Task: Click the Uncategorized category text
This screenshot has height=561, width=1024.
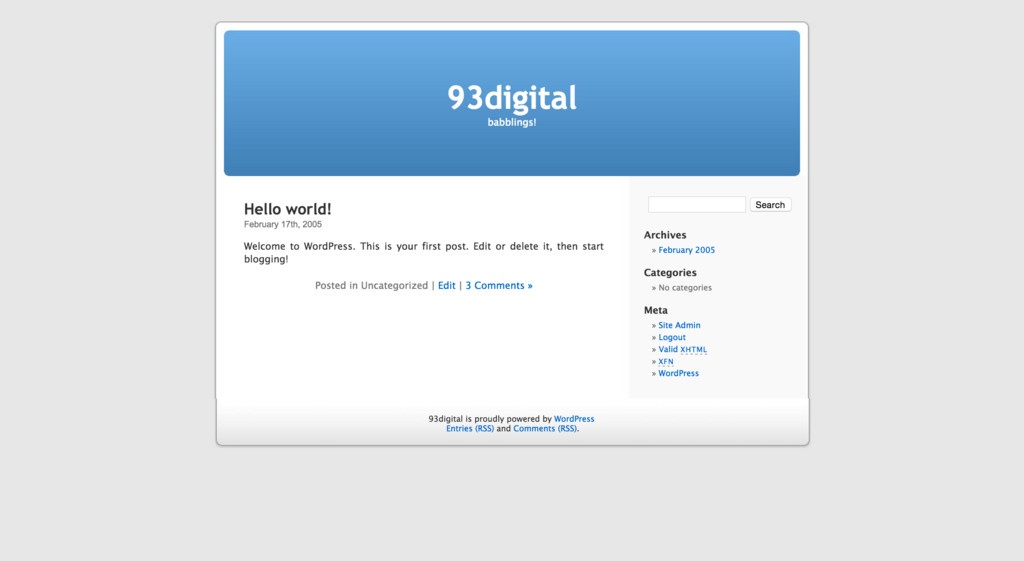Action: tap(394, 286)
